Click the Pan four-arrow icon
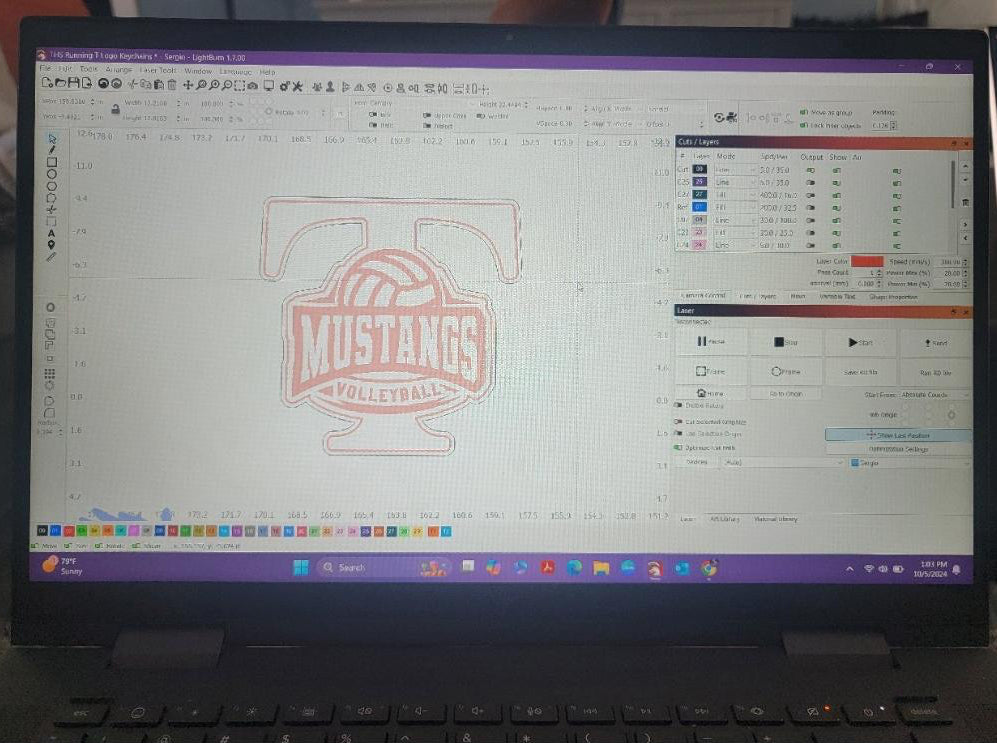Screen dimensions: 997x743 coord(188,85)
